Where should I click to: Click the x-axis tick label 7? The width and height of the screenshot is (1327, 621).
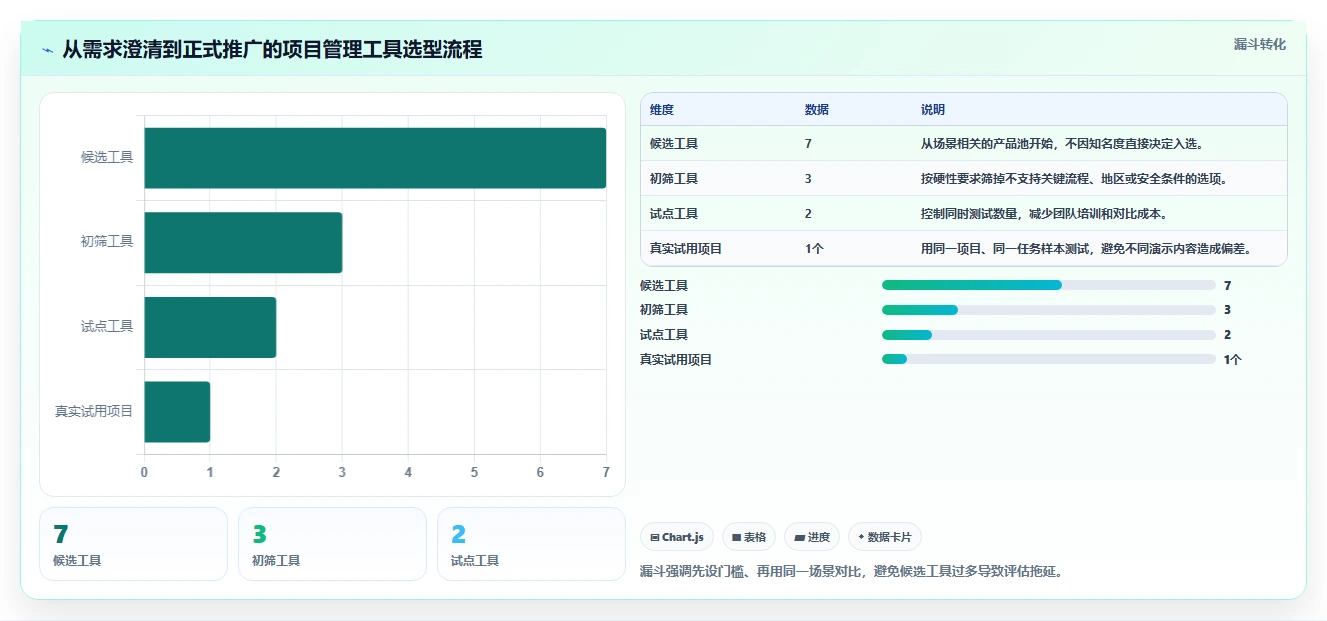tap(606, 472)
